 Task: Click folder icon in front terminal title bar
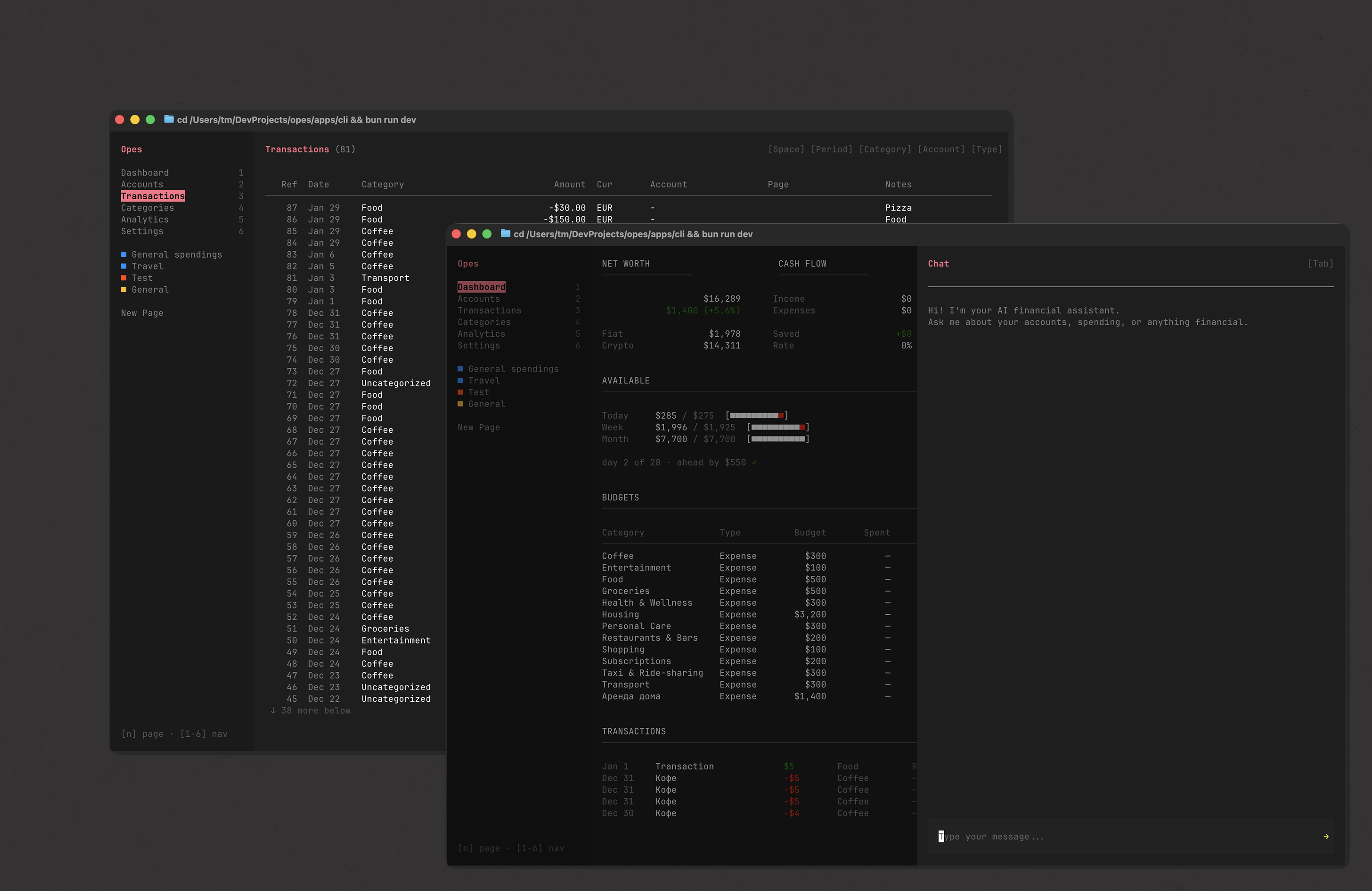pos(505,234)
